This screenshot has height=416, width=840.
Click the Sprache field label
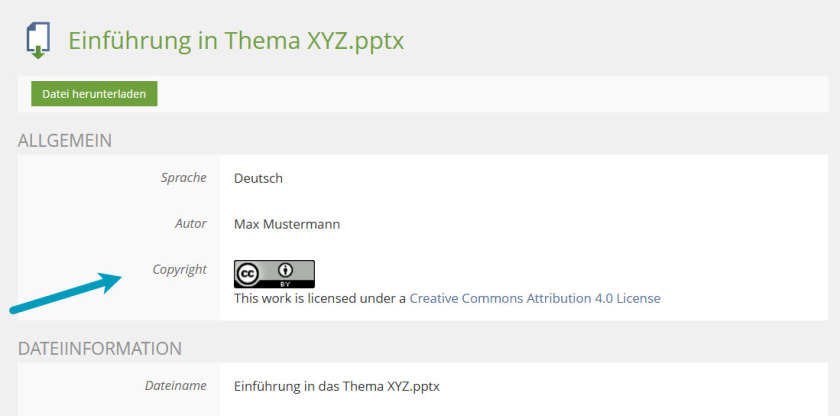183,178
